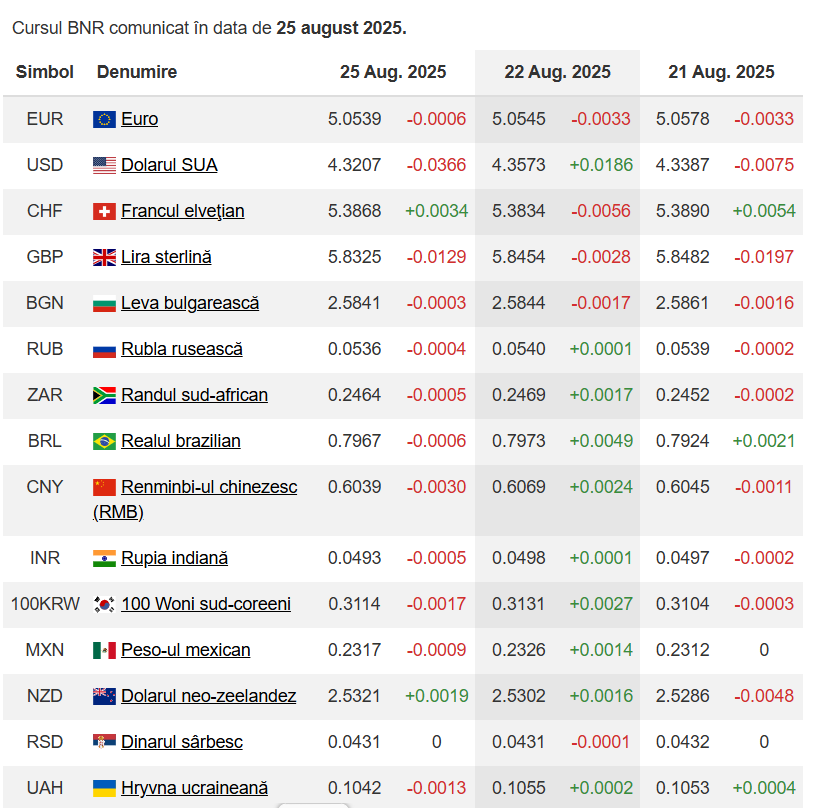The height and width of the screenshot is (808, 826).
Task: Click the Ukrainian flag icon
Action: tap(104, 788)
